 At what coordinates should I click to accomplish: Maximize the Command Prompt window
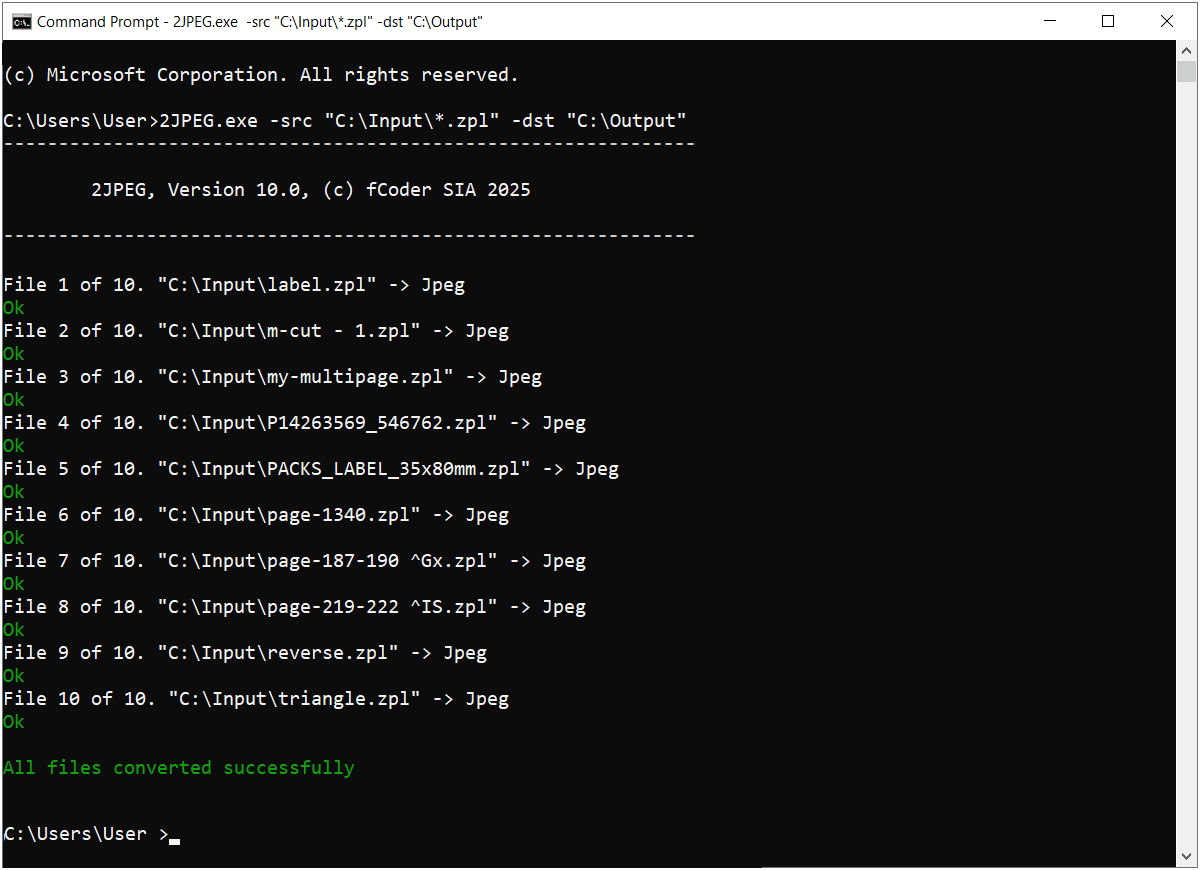pyautogui.click(x=1107, y=21)
